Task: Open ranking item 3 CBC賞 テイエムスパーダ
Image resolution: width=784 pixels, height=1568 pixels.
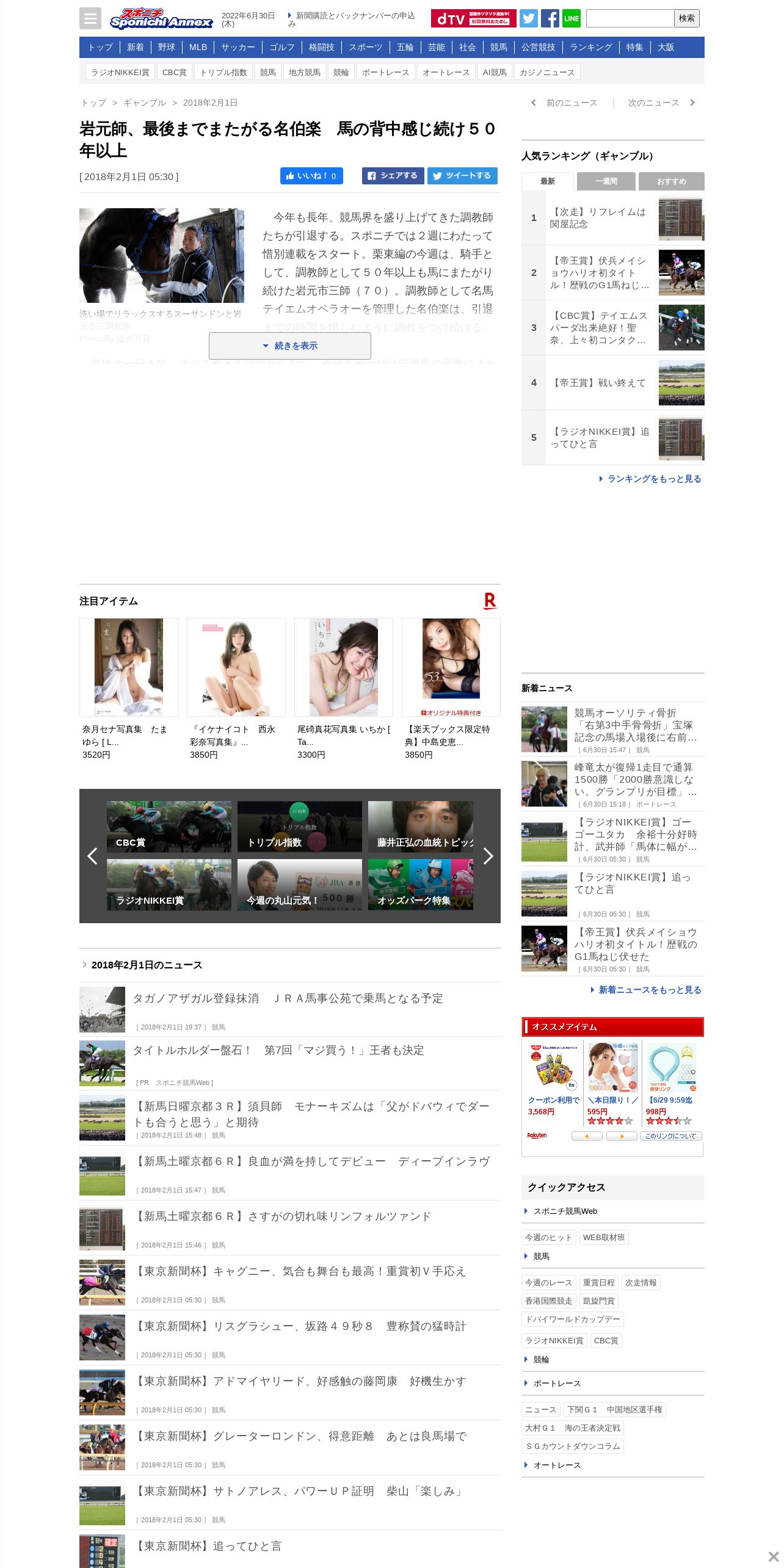Action: pyautogui.click(x=613, y=328)
